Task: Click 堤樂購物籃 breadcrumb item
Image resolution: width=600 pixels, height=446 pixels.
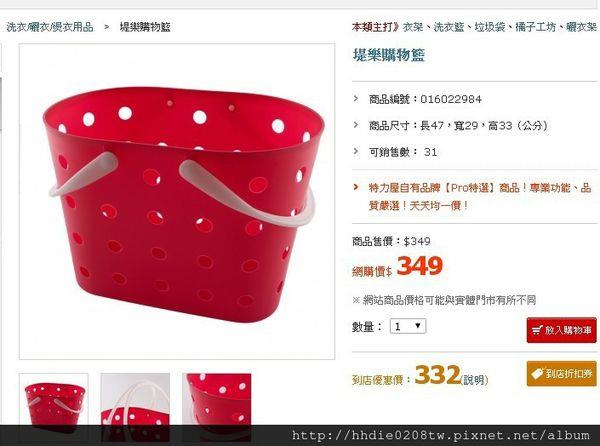Action: pos(145,27)
